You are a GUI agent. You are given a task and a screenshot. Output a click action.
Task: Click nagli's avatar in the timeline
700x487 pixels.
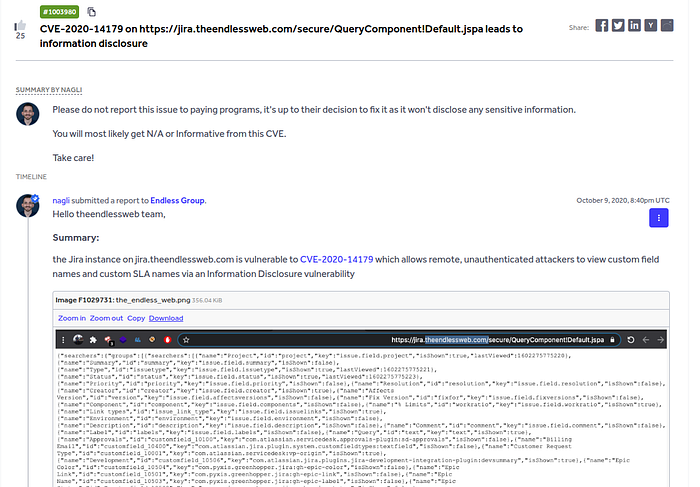point(28,206)
